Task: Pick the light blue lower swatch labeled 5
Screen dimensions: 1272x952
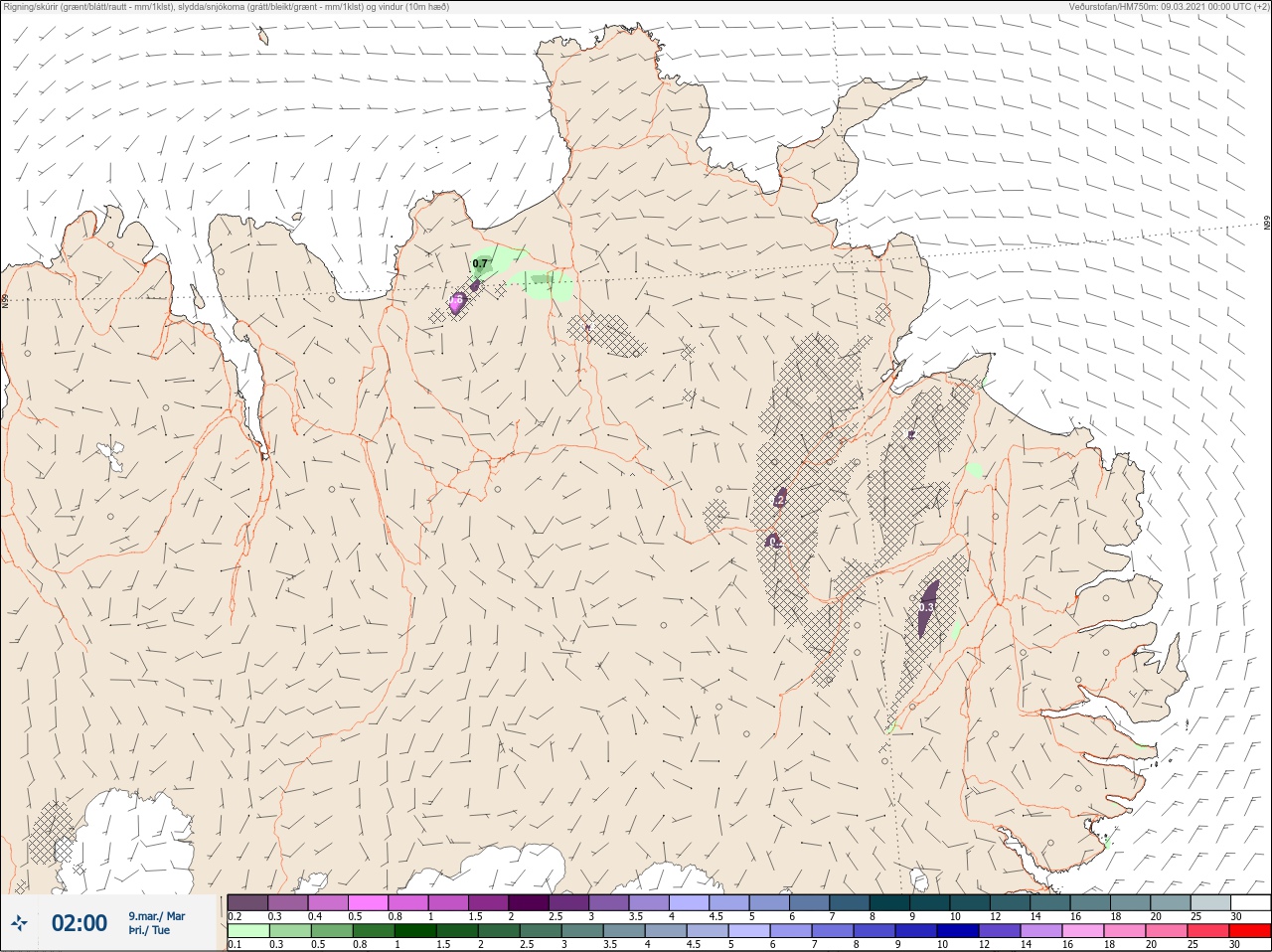Action: [749, 931]
